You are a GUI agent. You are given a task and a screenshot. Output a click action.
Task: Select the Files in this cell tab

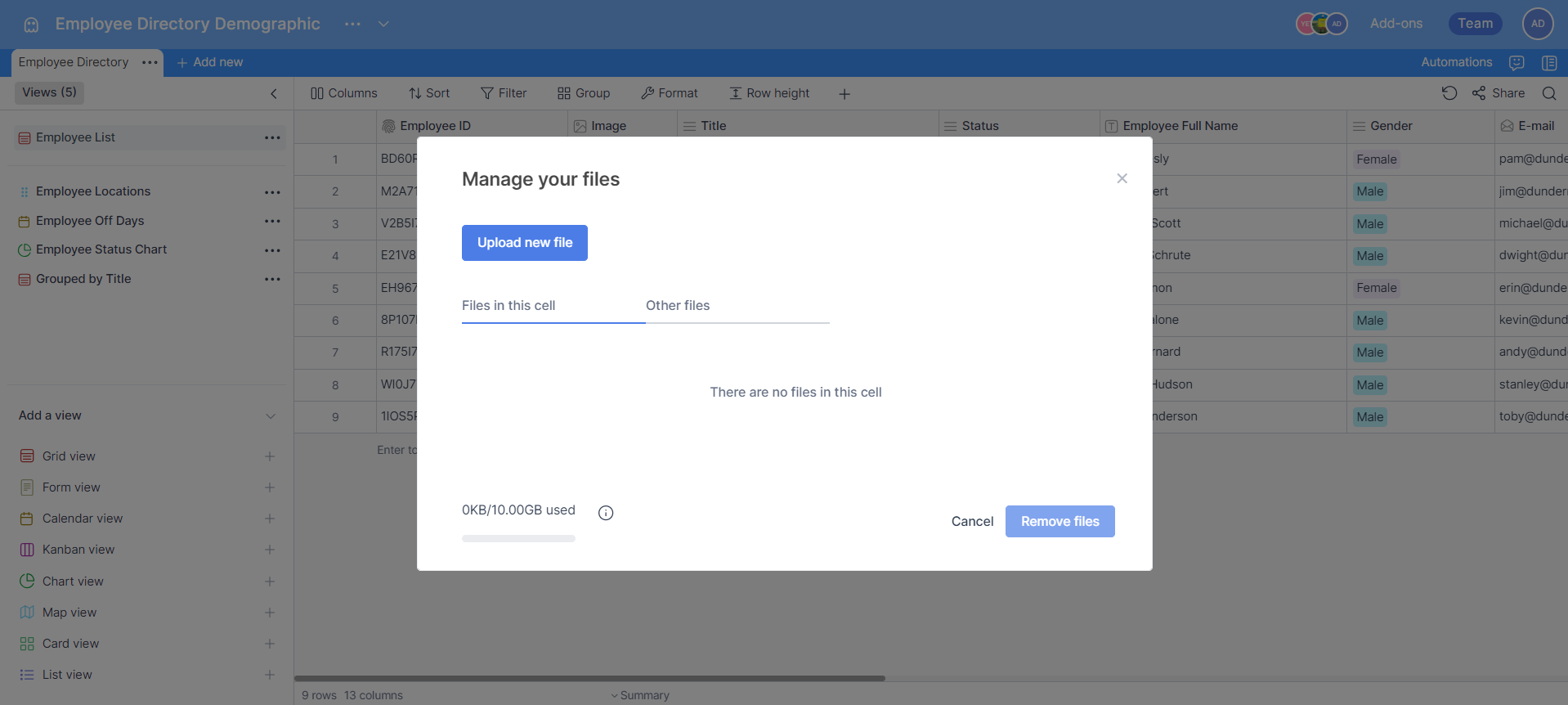(x=508, y=306)
